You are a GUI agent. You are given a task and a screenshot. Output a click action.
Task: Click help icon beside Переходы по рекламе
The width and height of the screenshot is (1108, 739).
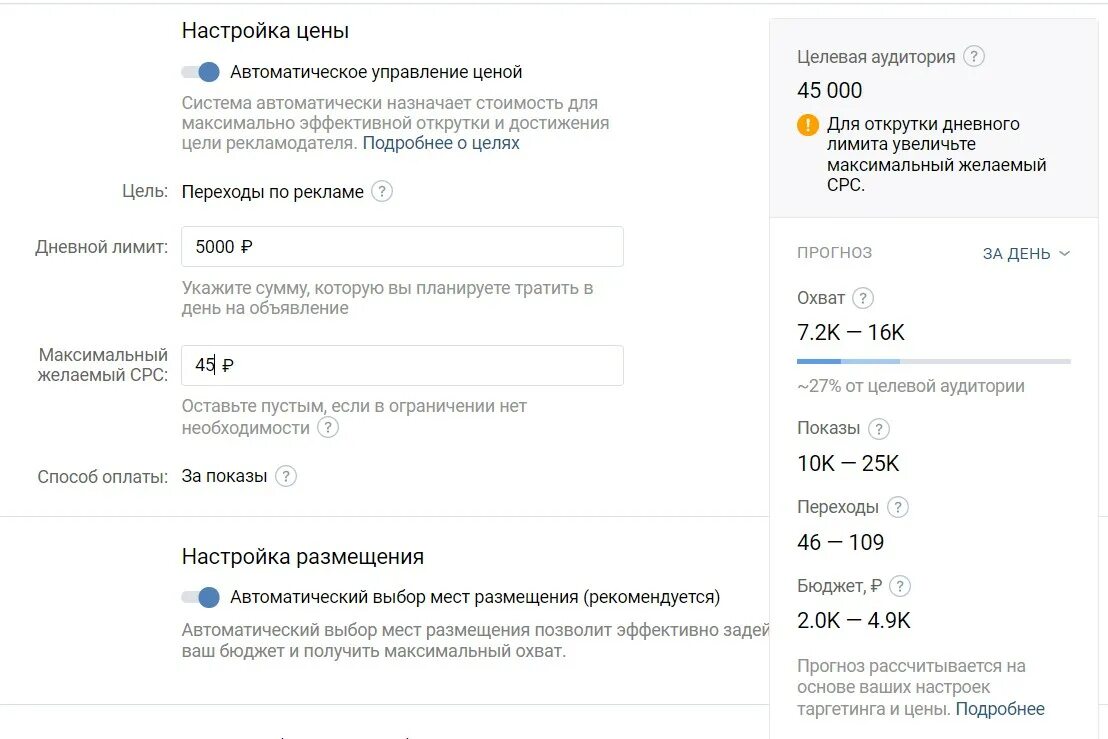(382, 191)
